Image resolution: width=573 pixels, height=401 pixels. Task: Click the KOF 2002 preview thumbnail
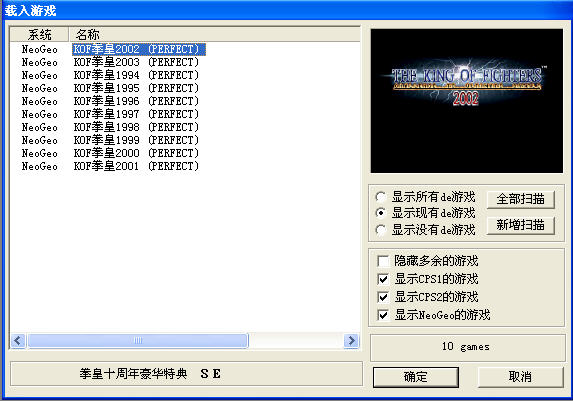(x=467, y=101)
